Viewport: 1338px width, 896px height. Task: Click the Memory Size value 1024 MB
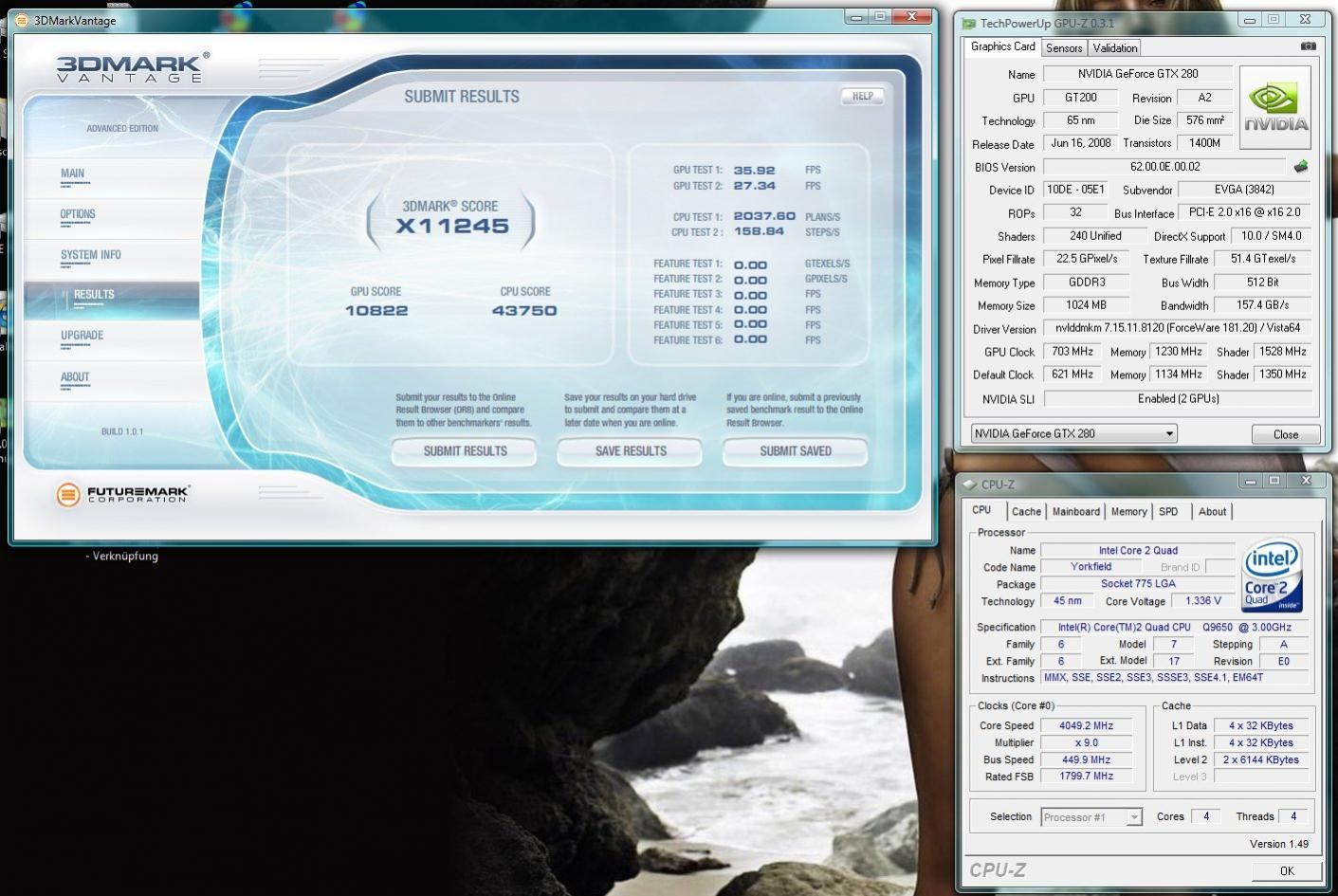click(1086, 305)
